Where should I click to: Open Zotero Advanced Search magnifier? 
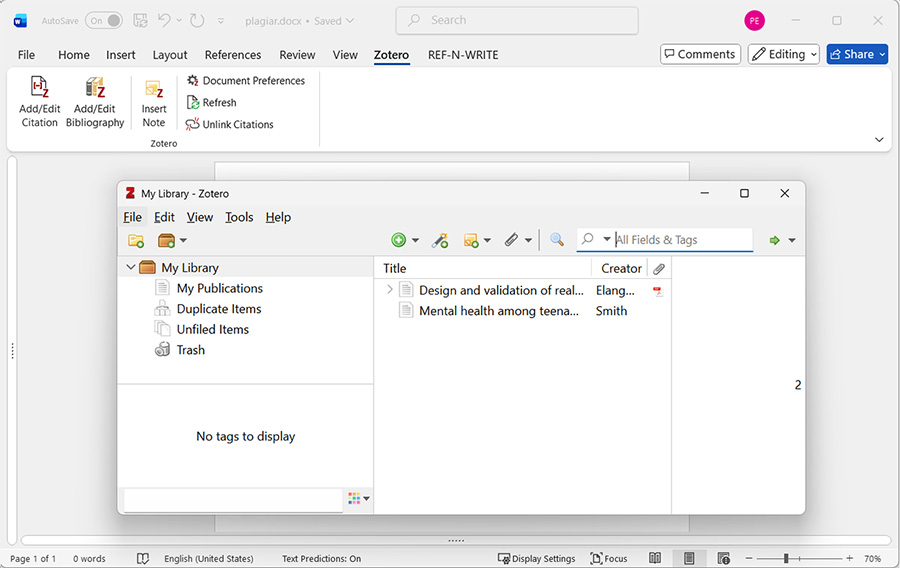coord(556,239)
